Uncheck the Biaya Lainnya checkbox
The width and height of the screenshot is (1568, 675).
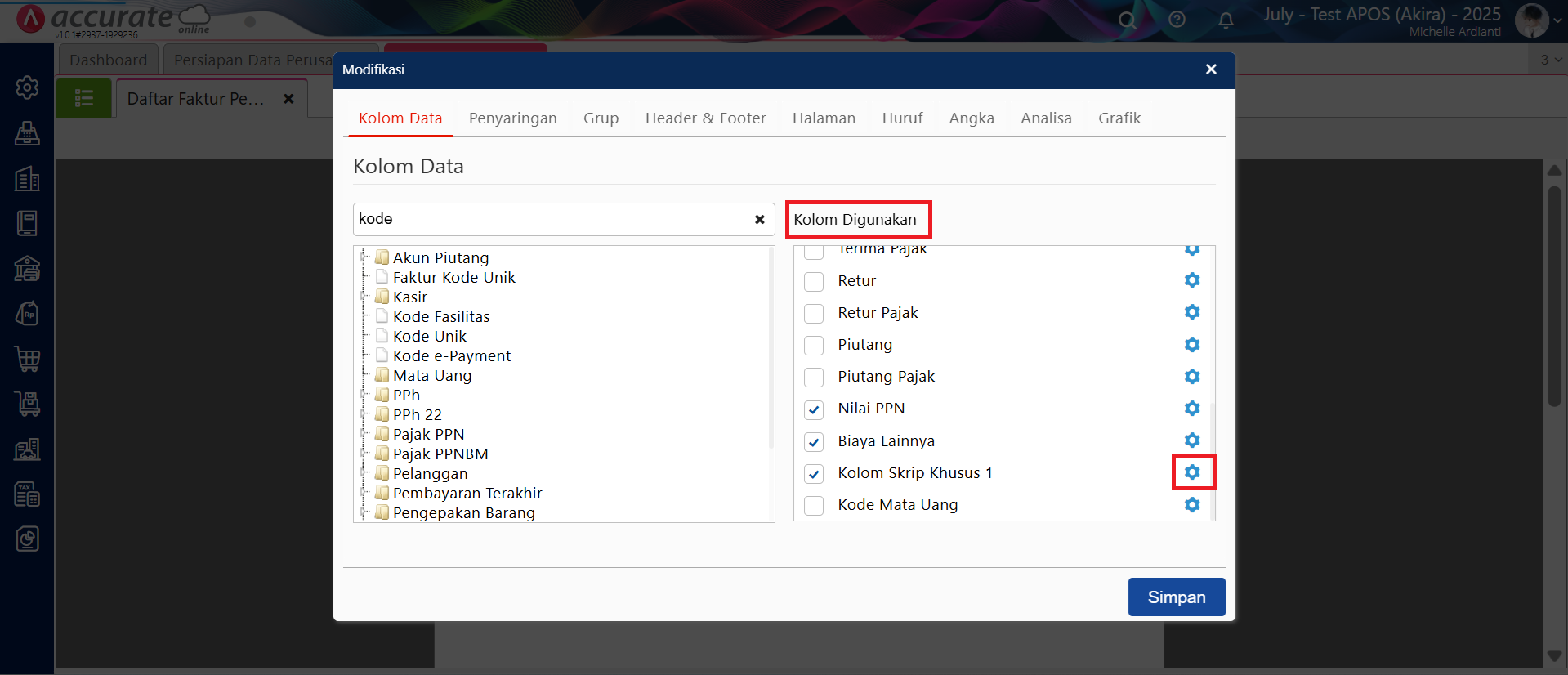[x=814, y=442]
